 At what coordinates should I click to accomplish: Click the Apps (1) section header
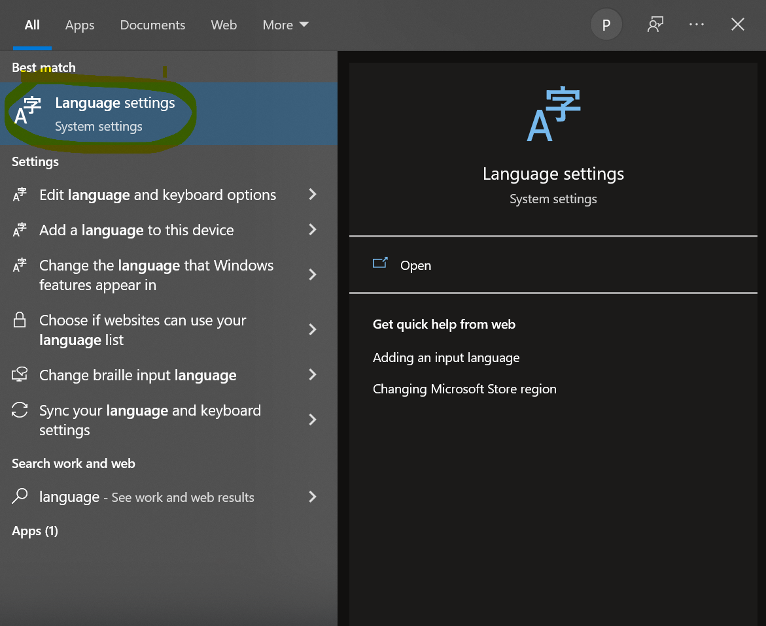(x=35, y=531)
